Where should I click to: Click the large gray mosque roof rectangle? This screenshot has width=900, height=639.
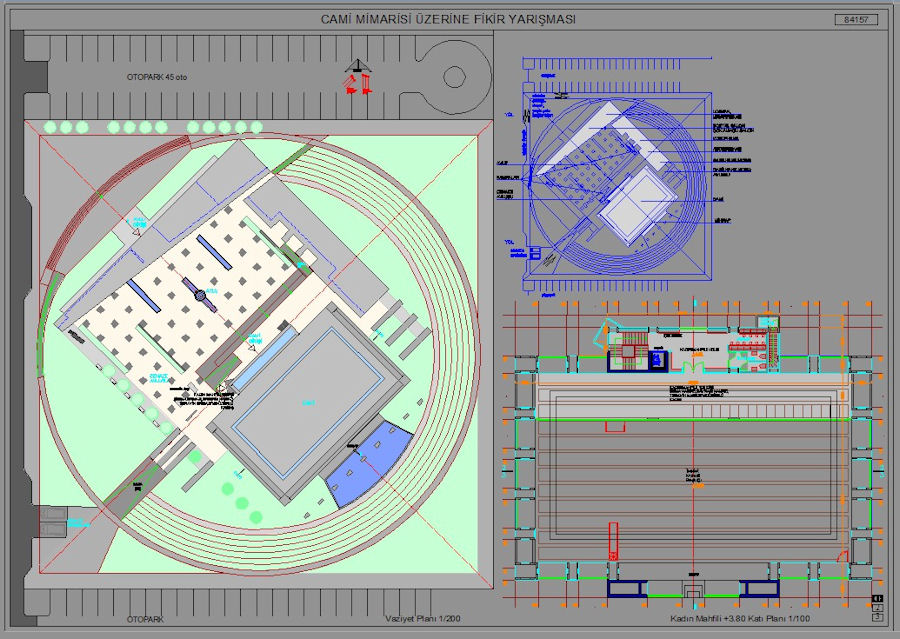click(308, 403)
